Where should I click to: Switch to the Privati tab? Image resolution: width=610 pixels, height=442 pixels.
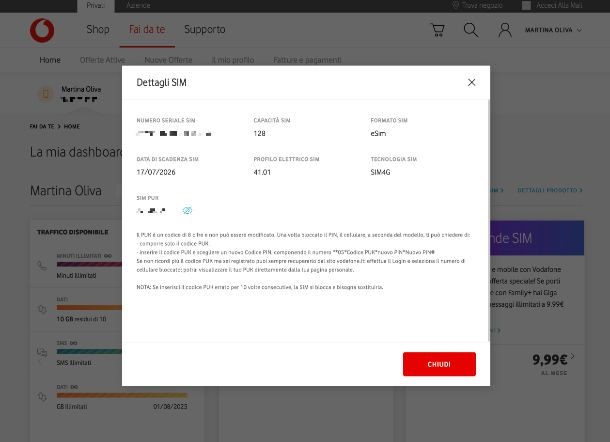pyautogui.click(x=96, y=5)
